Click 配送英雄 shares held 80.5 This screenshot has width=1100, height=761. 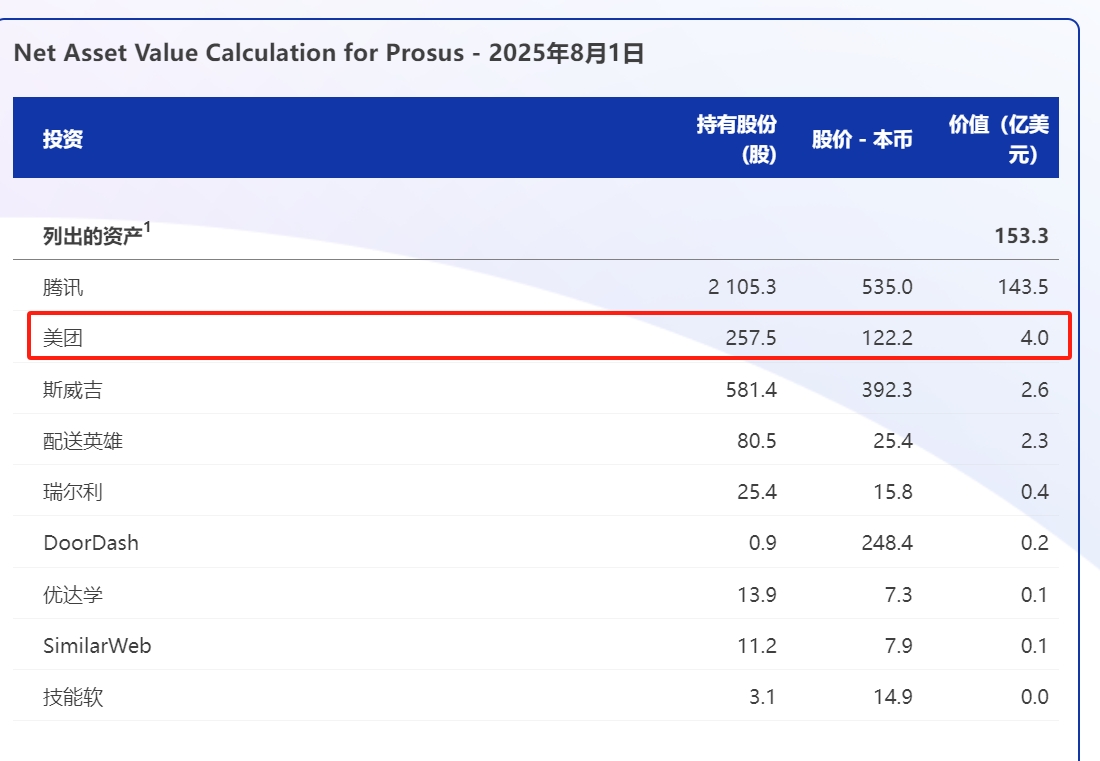tap(757, 440)
